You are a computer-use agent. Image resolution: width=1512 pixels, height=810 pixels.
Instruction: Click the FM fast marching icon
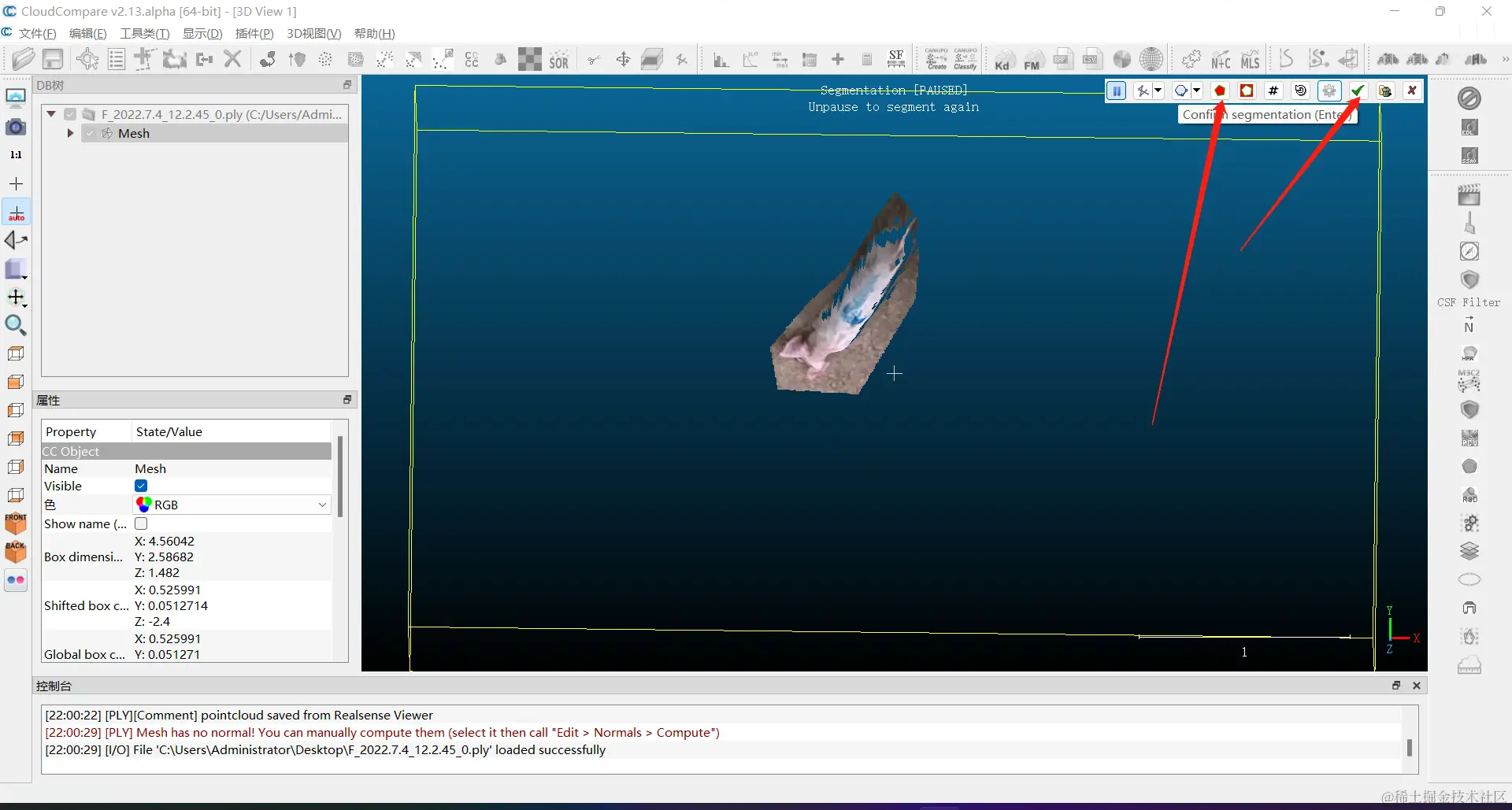pyautogui.click(x=1032, y=60)
